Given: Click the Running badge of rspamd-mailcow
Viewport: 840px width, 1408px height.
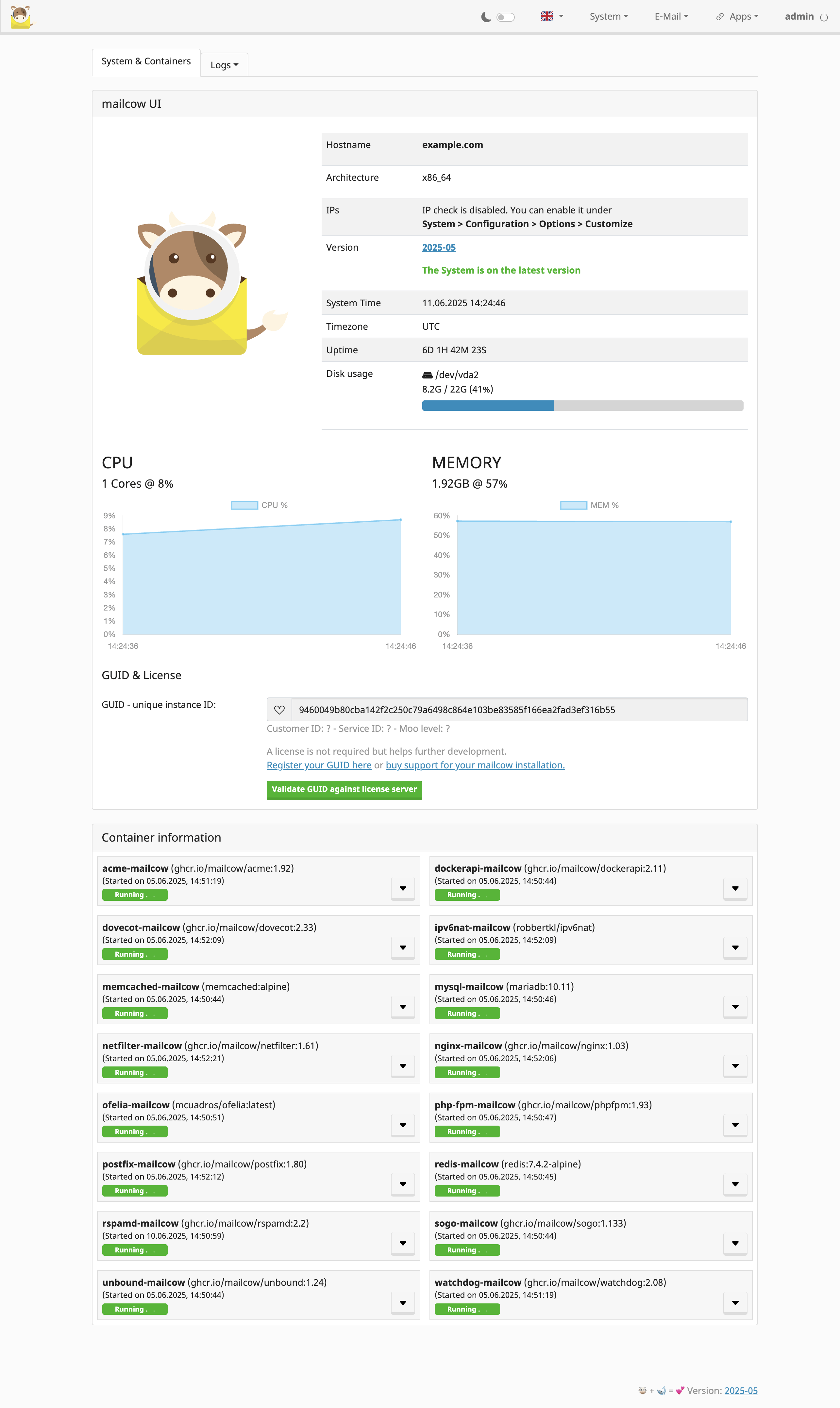Looking at the screenshot, I should click(x=135, y=1250).
